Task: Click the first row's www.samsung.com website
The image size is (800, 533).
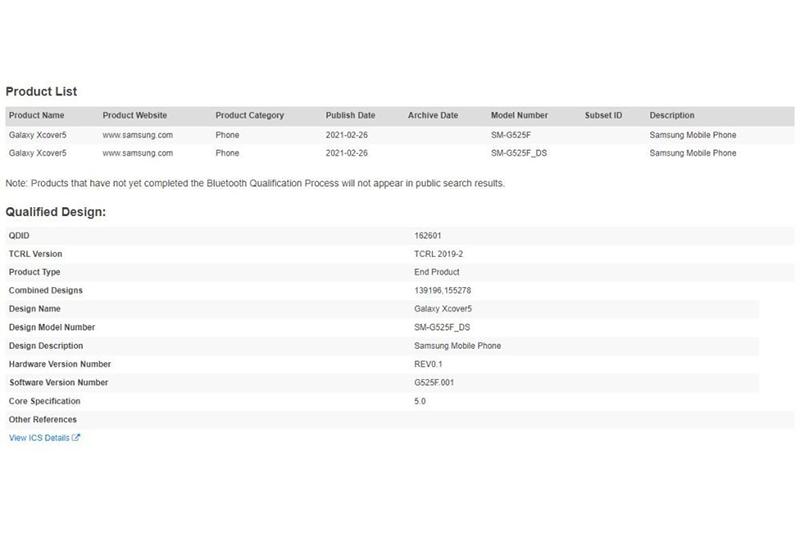Action: [x=138, y=135]
